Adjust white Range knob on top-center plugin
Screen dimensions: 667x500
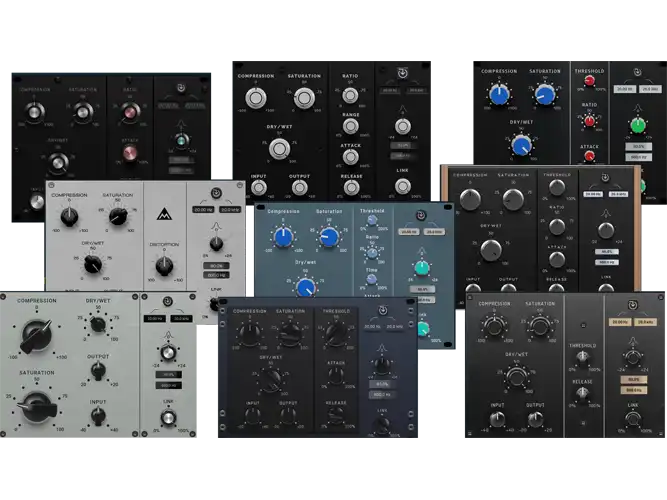[351, 126]
